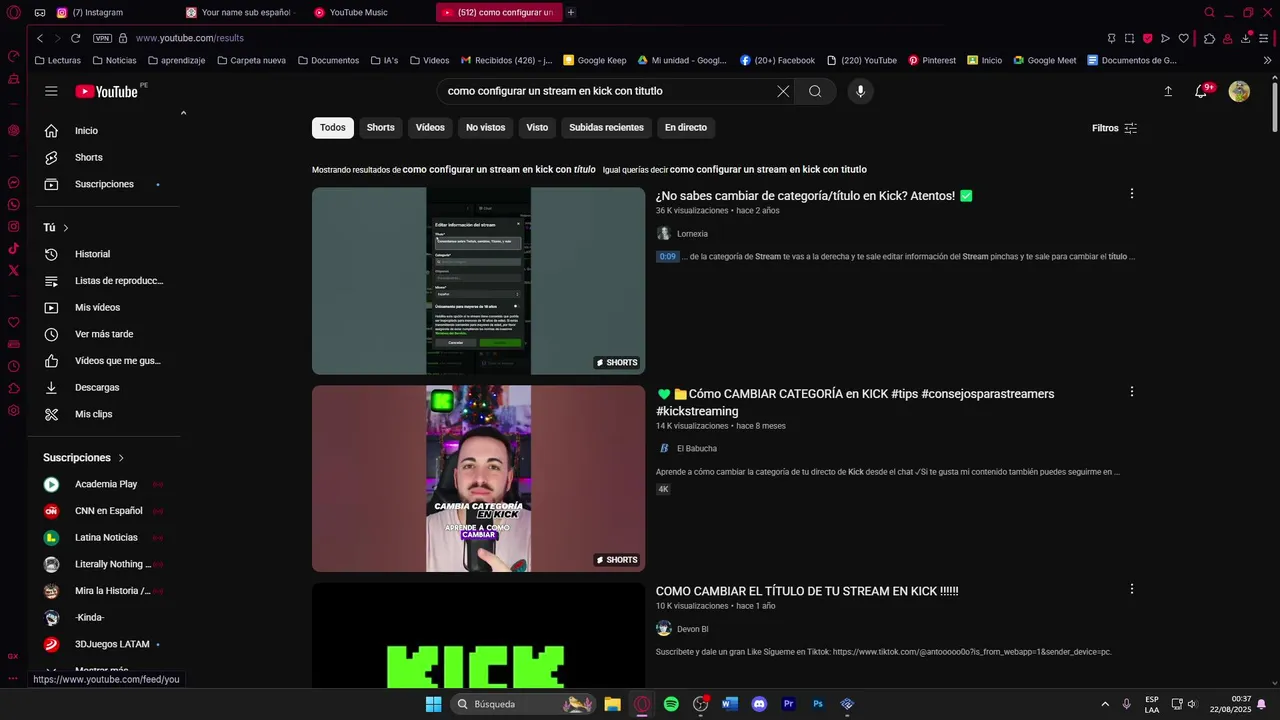The height and width of the screenshot is (720, 1280).
Task: Open Historial in YouTube sidebar
Action: [104, 254]
